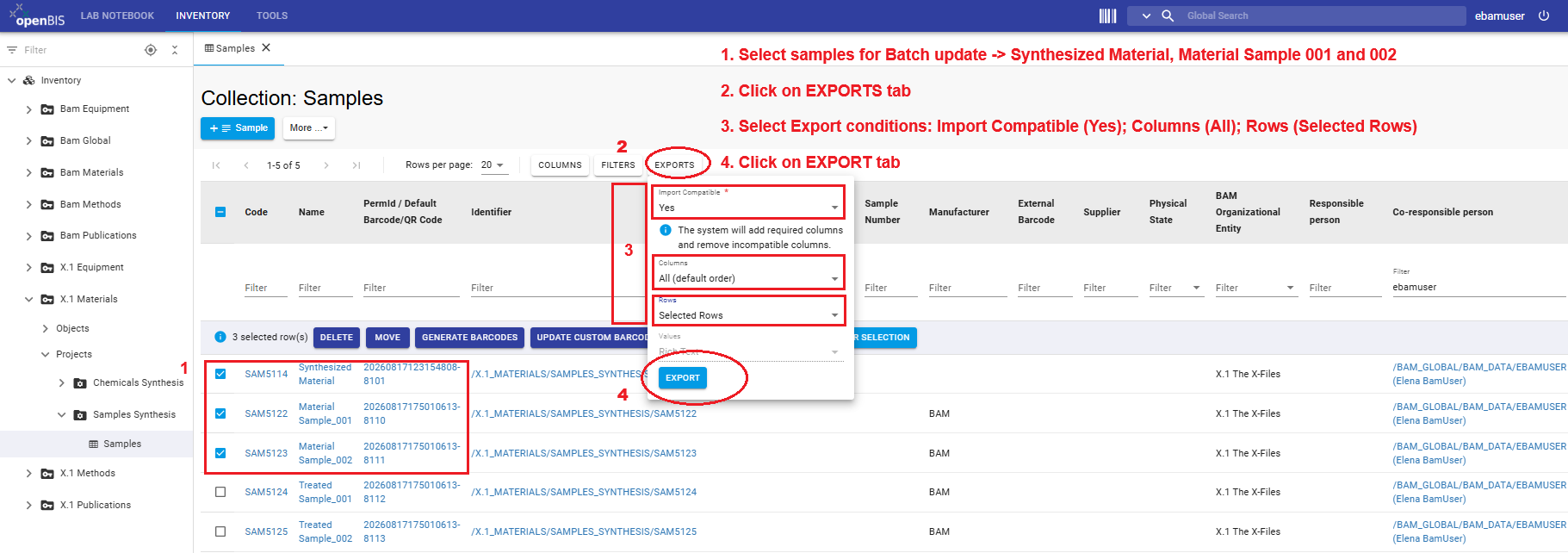Click the Delete button

click(337, 338)
